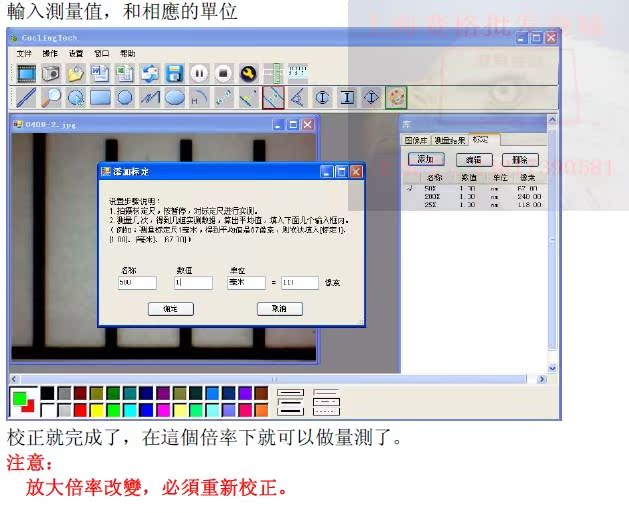Select the rectangle with I tool

[x=347, y=97]
